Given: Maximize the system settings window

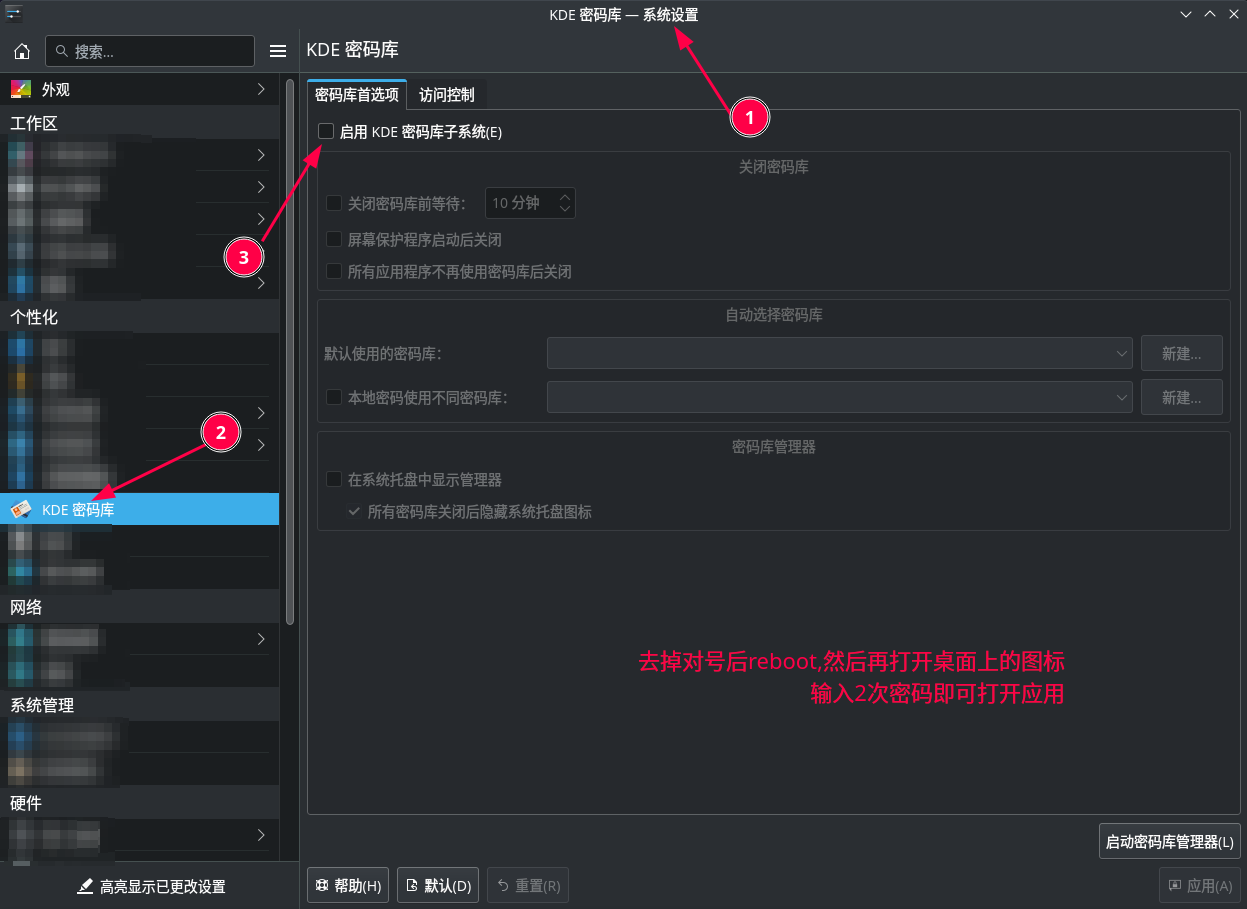Looking at the screenshot, I should pyautogui.click(x=1210, y=14).
